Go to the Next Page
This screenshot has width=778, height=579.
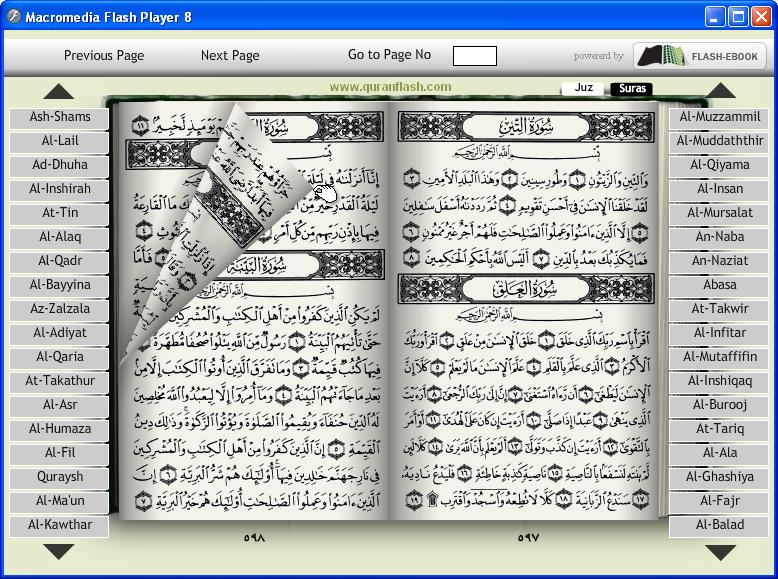pyautogui.click(x=230, y=55)
